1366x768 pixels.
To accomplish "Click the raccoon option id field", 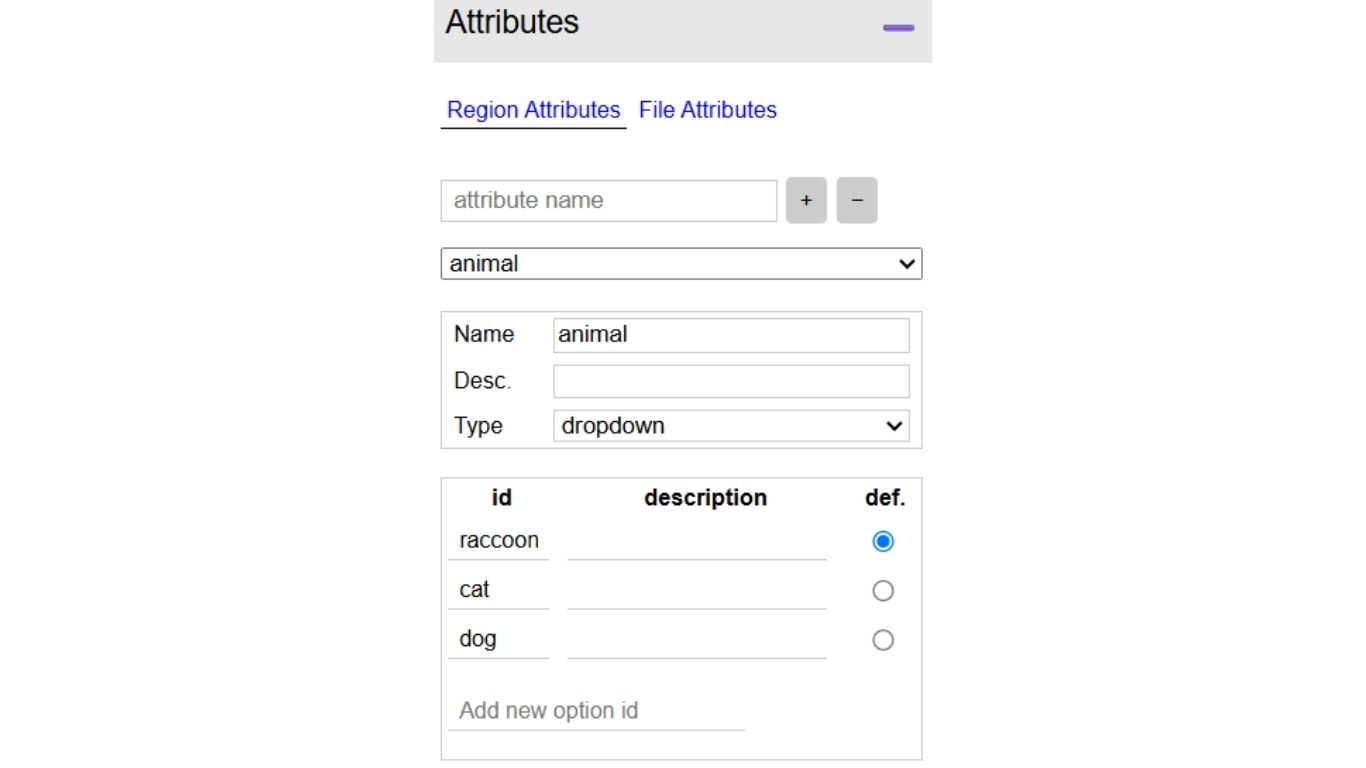I will point(499,541).
